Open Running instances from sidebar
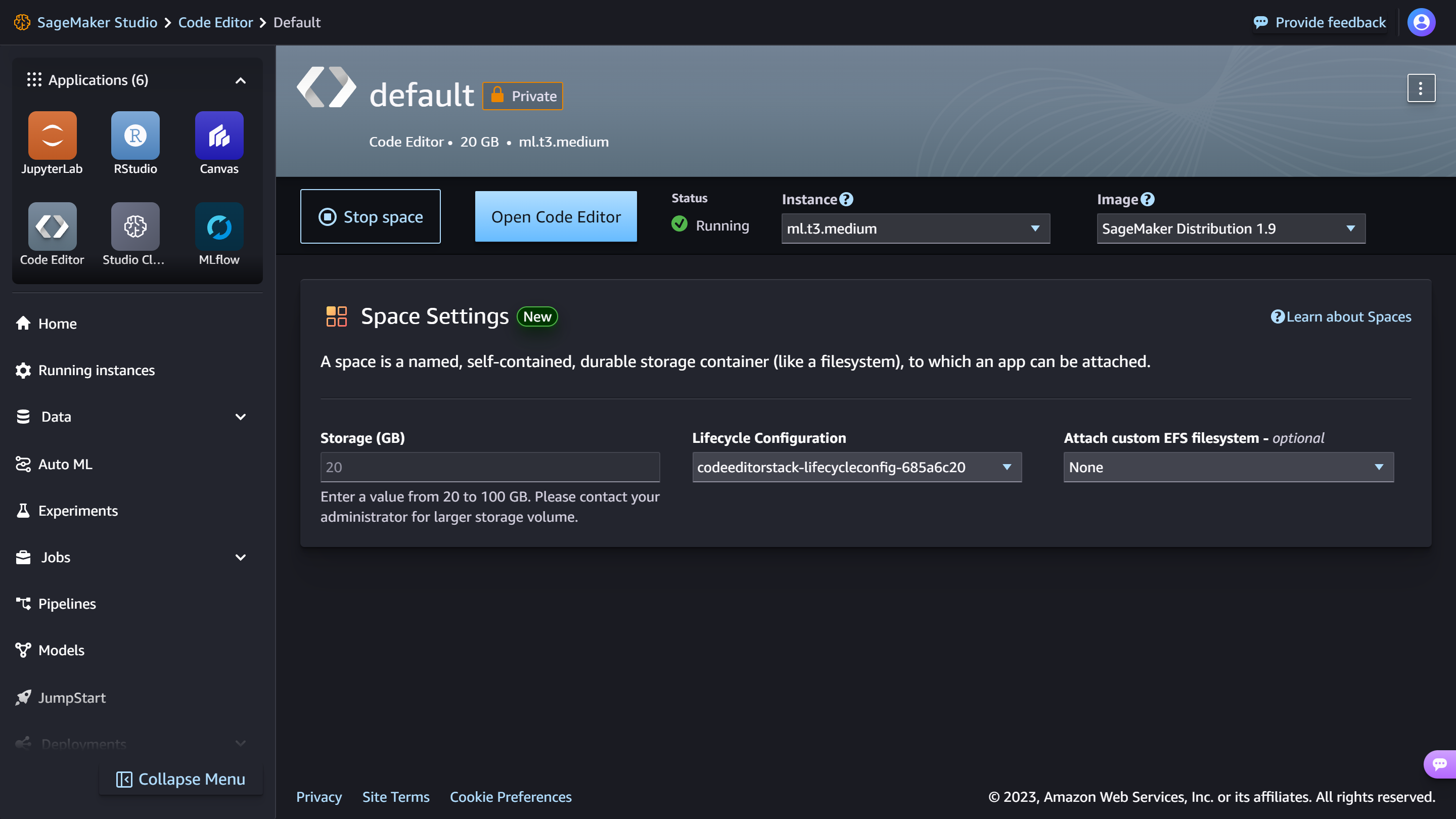Screen dimensions: 1456x819 96,370
